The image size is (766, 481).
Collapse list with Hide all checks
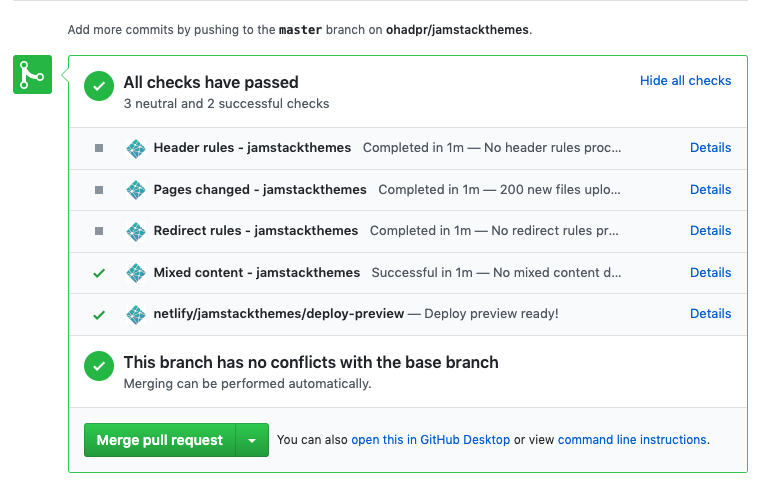(685, 81)
